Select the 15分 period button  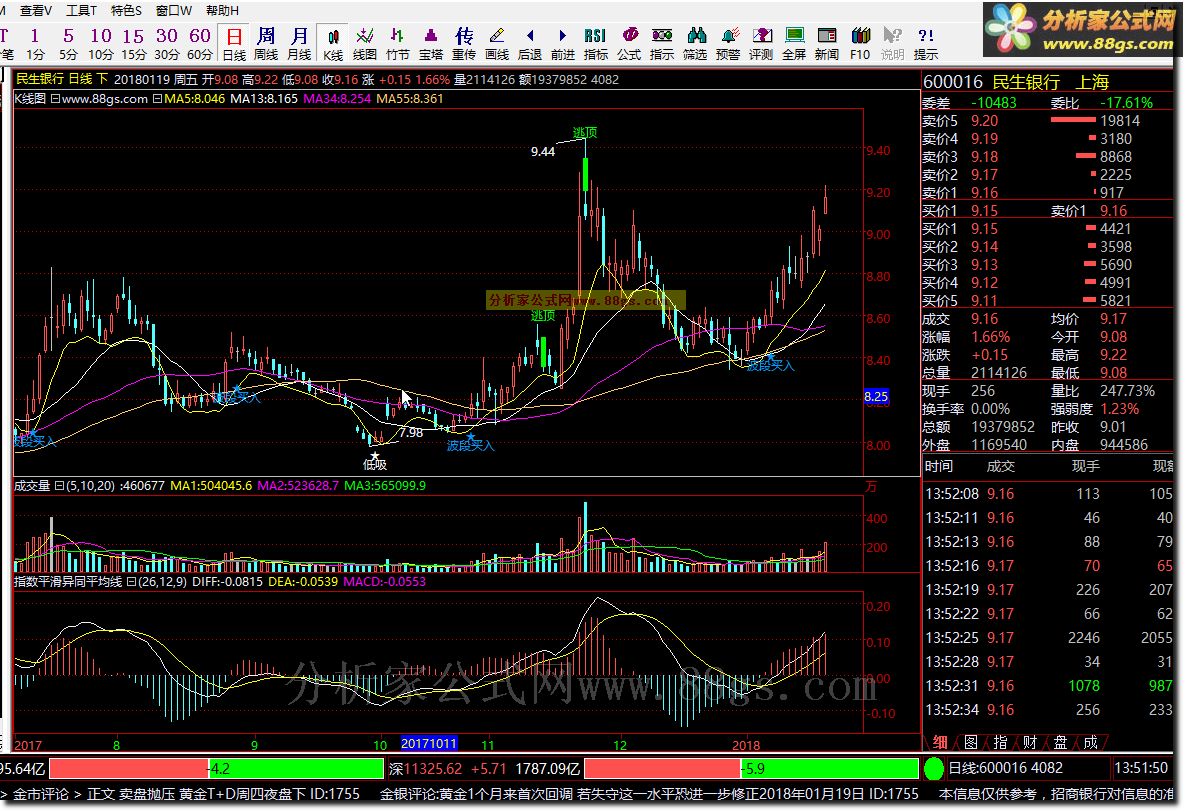coord(134,43)
